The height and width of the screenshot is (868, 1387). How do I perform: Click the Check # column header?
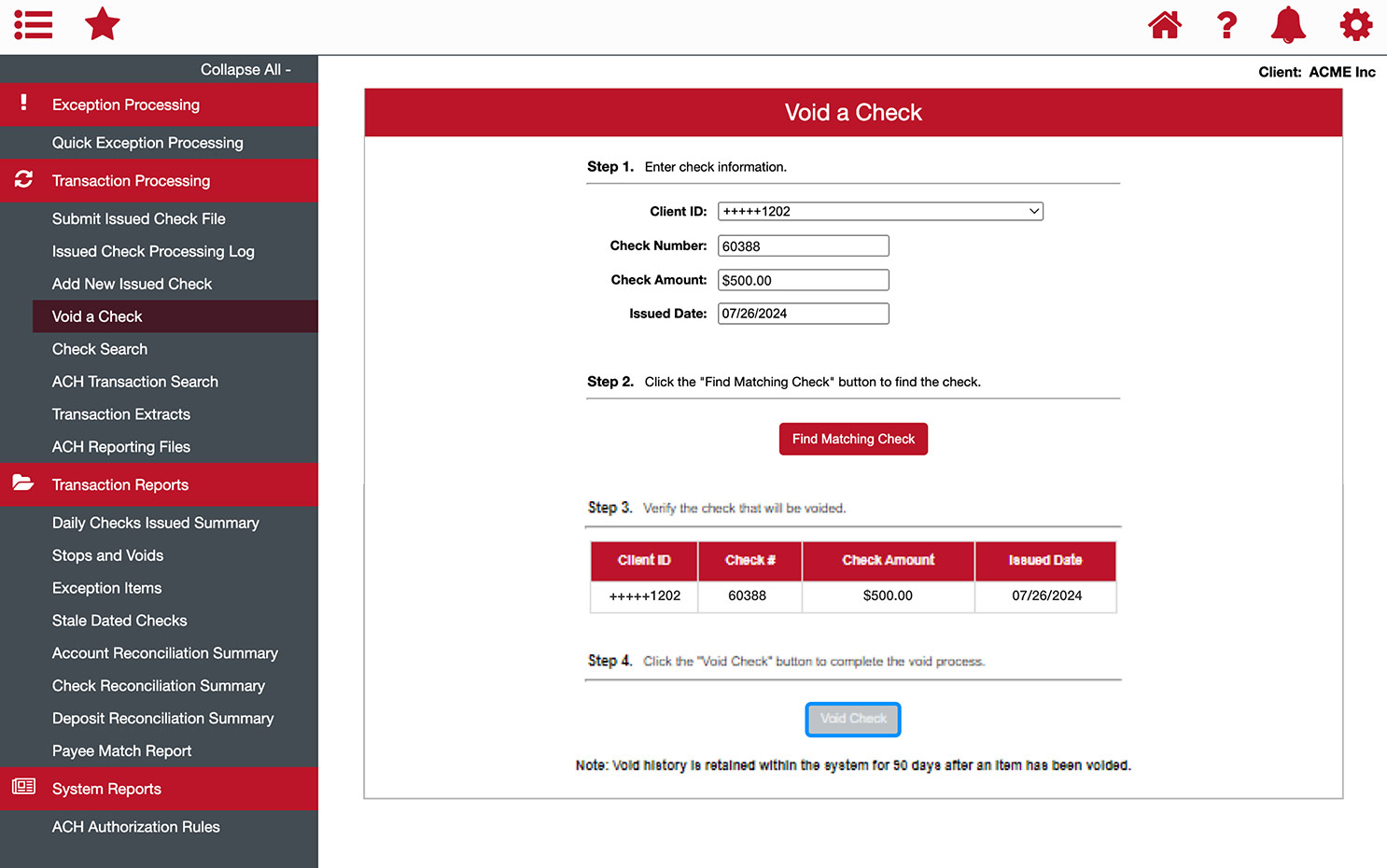pyautogui.click(x=750, y=561)
